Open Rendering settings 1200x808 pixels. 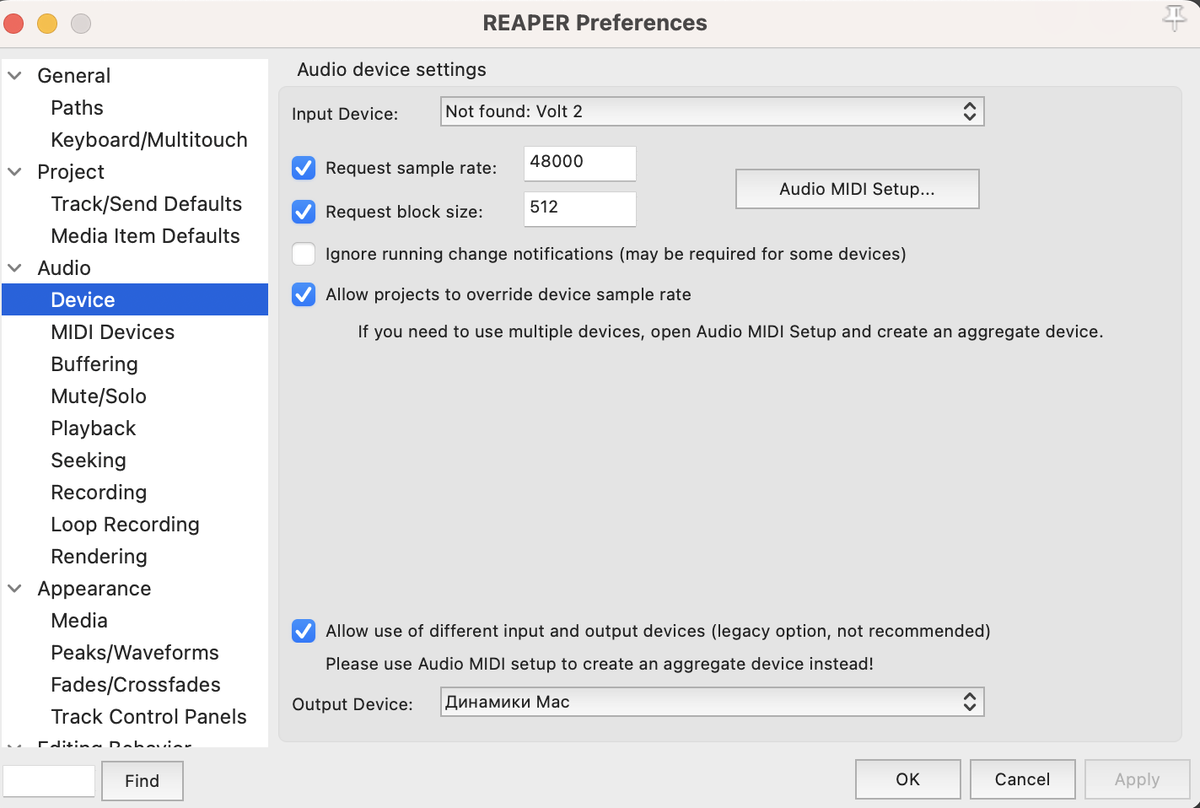[x=98, y=556]
